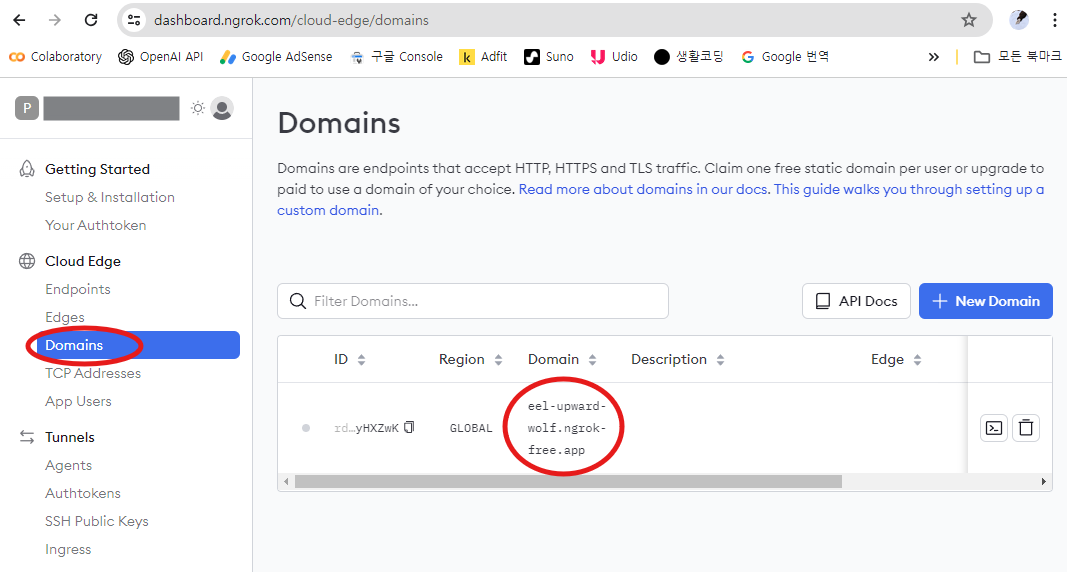
Task: Toggle light/dark theme sun icon
Action: pos(197,108)
